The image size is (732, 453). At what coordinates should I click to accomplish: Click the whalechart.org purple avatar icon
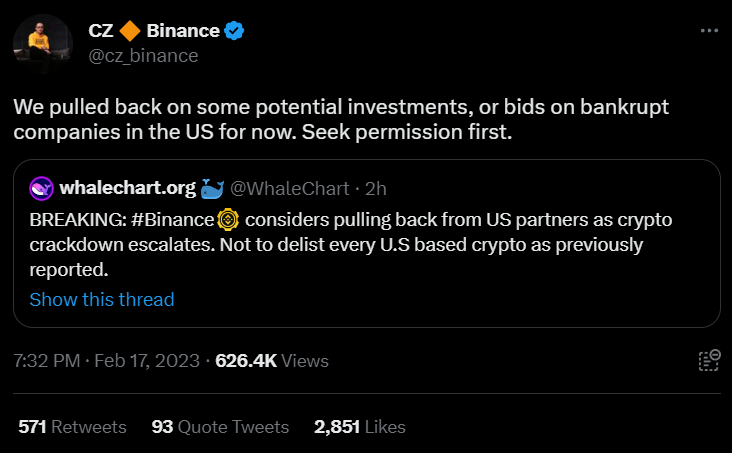point(42,188)
